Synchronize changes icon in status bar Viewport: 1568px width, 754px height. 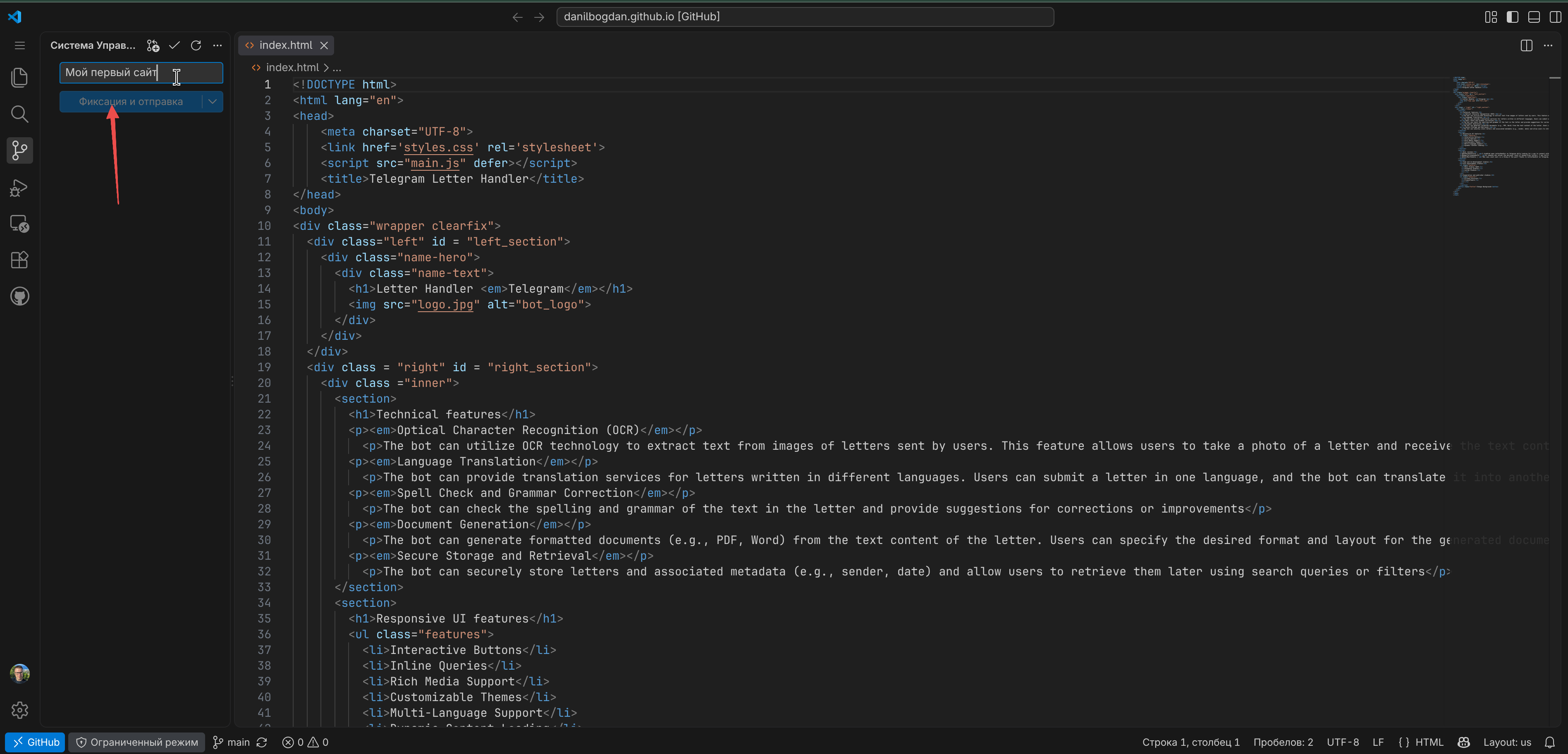(262, 742)
